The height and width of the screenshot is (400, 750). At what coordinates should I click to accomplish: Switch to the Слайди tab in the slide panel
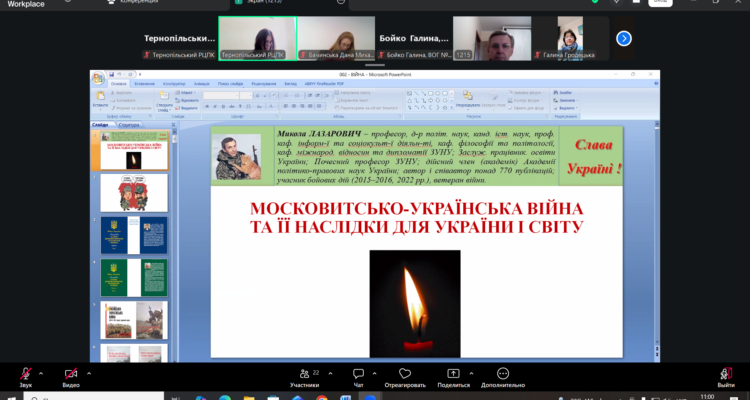point(101,125)
